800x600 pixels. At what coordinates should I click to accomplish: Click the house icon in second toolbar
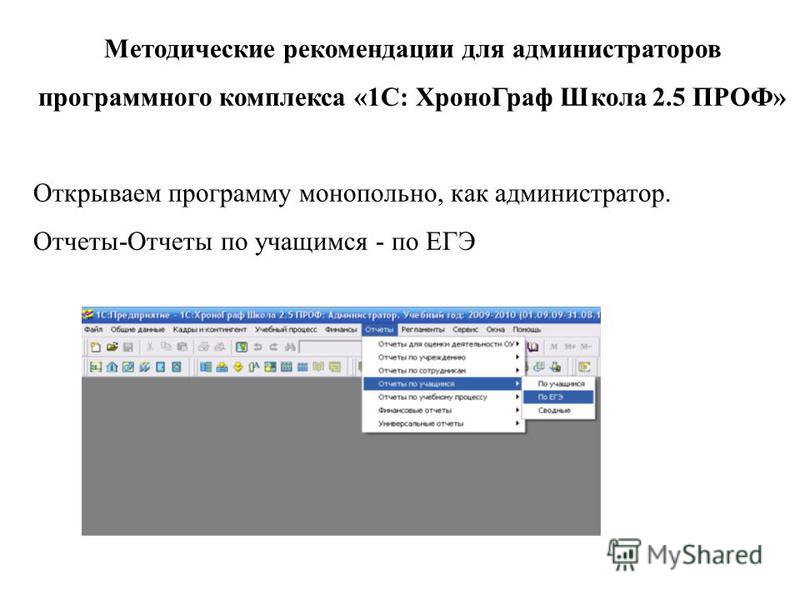112,366
